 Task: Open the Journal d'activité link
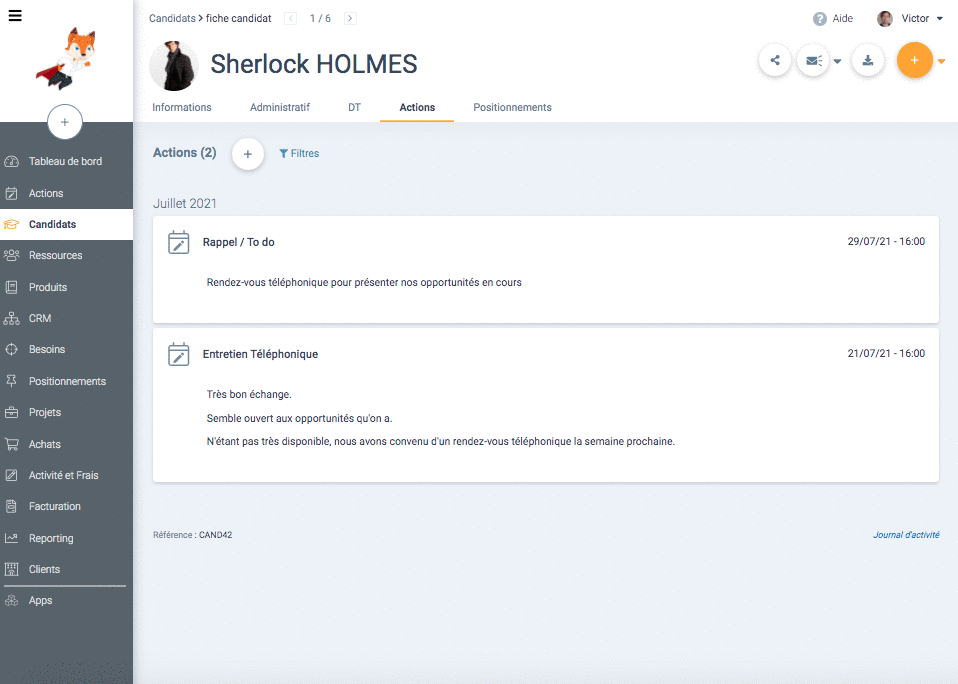click(906, 535)
